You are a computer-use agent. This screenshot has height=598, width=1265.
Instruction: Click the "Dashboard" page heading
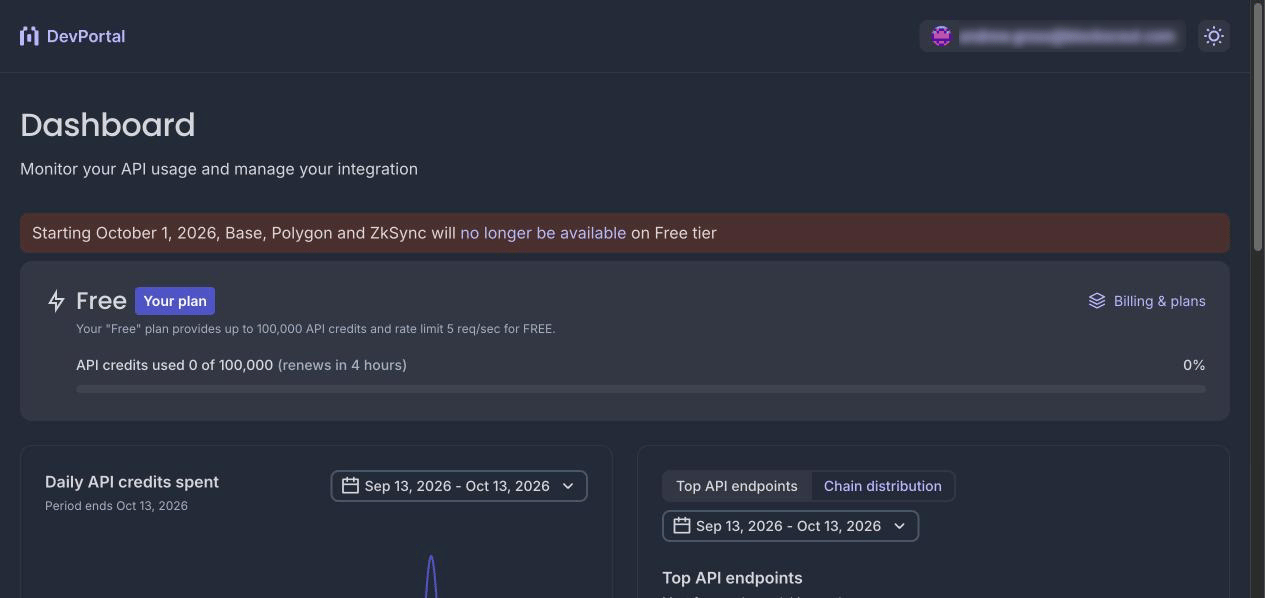pos(108,125)
